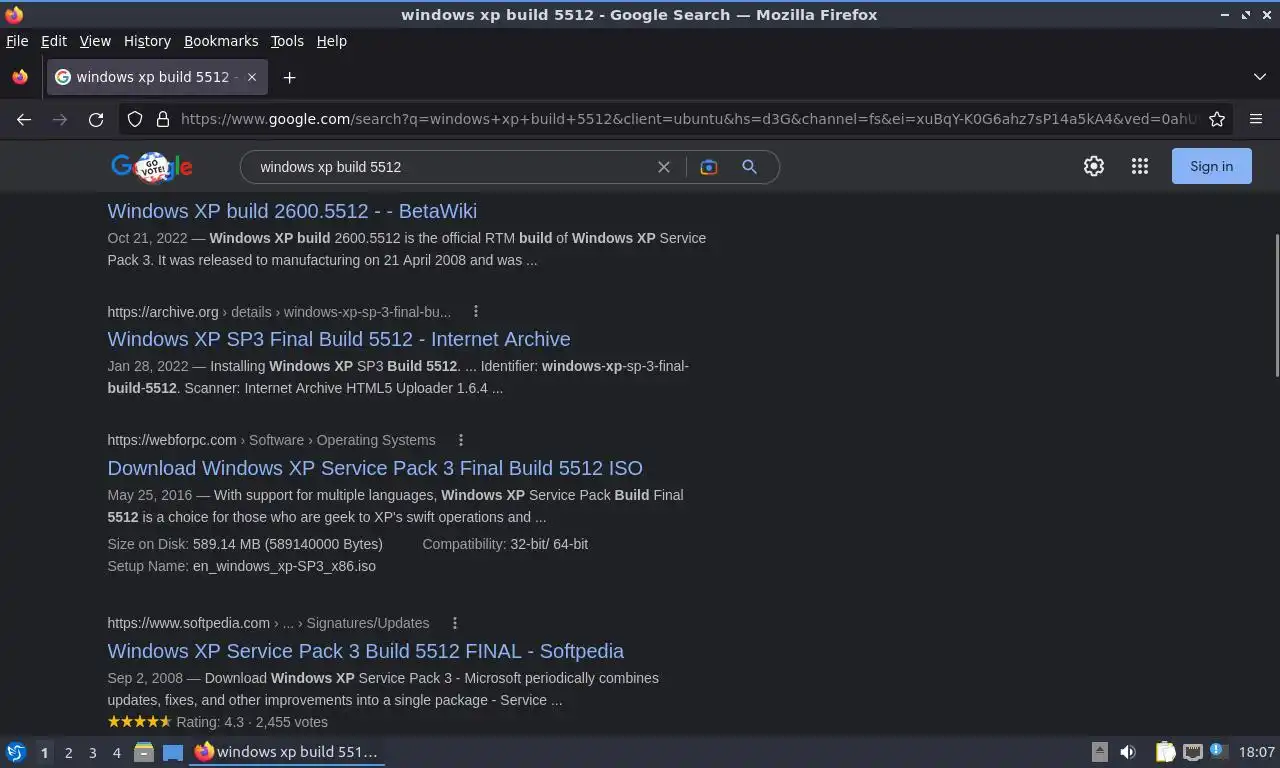Viewport: 1280px width, 768px height.
Task: Open the Softpedia Service Pack 3 result
Action: [366, 651]
